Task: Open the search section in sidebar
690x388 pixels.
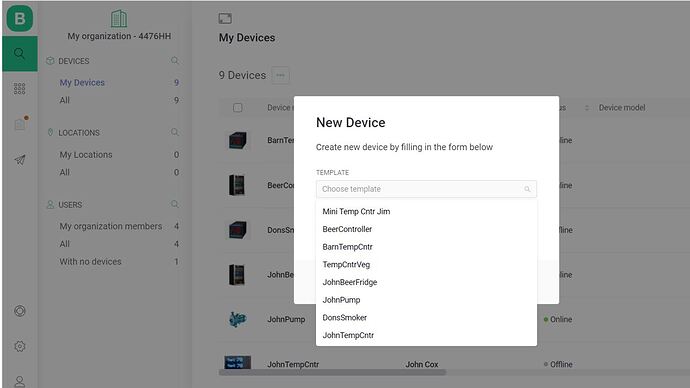Action: coord(20,54)
